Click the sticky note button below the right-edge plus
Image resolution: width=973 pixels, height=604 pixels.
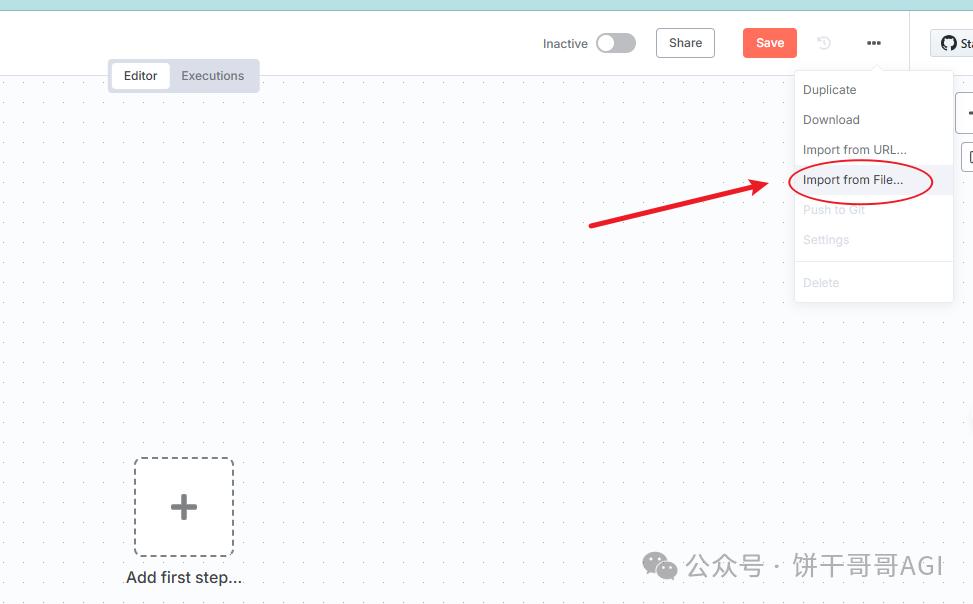967,157
